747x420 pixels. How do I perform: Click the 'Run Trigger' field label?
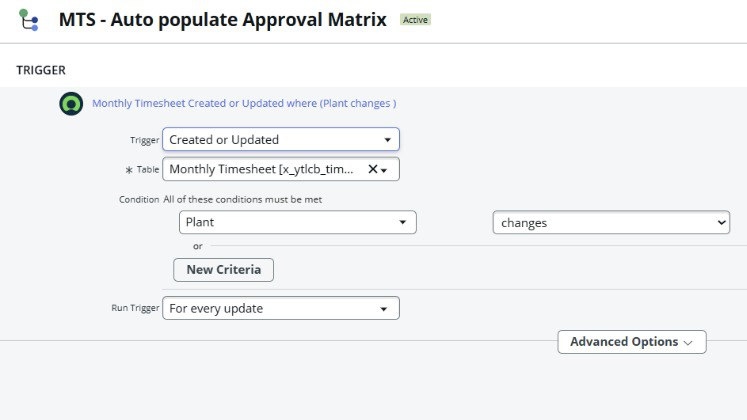tap(134, 309)
